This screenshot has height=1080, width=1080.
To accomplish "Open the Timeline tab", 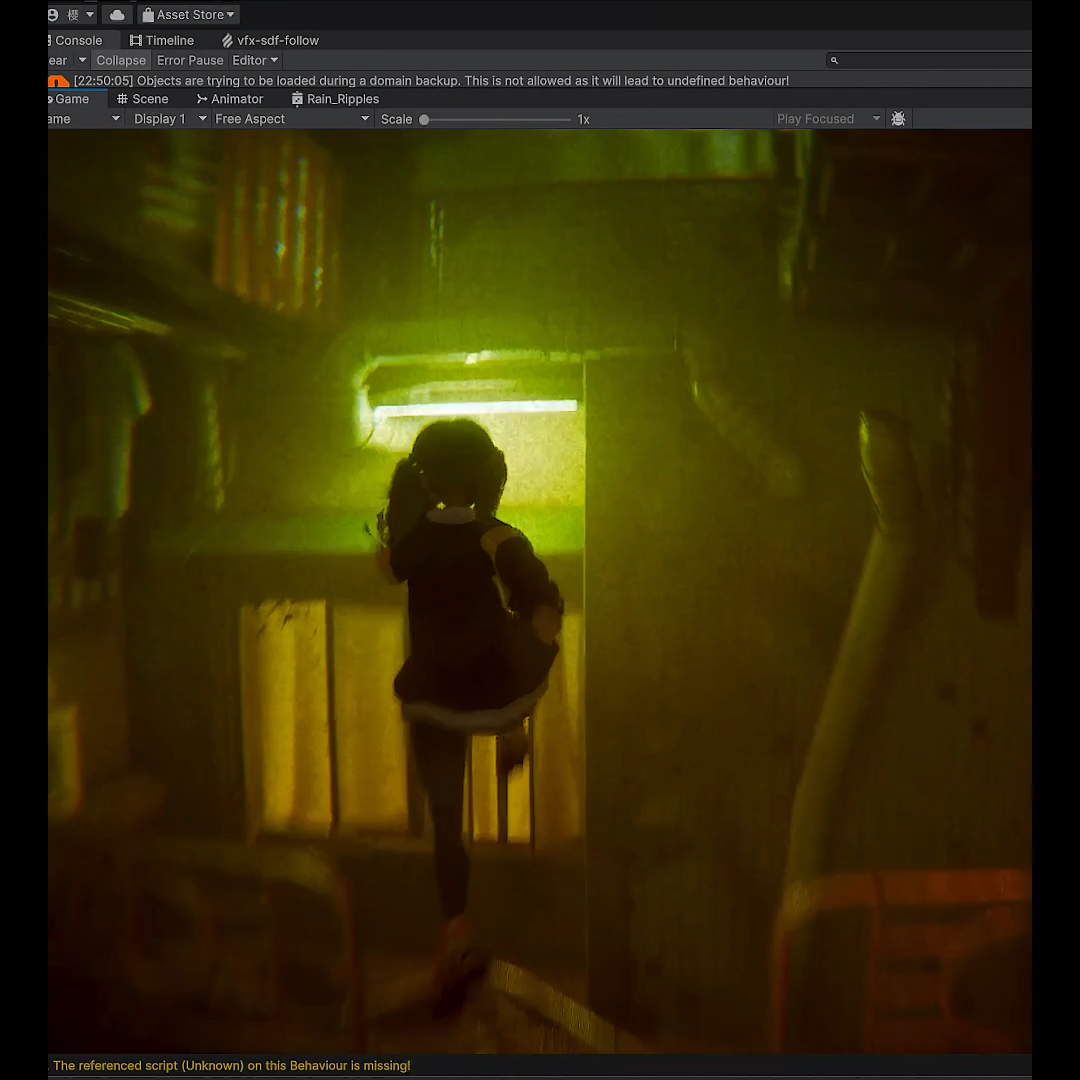I will pos(162,41).
